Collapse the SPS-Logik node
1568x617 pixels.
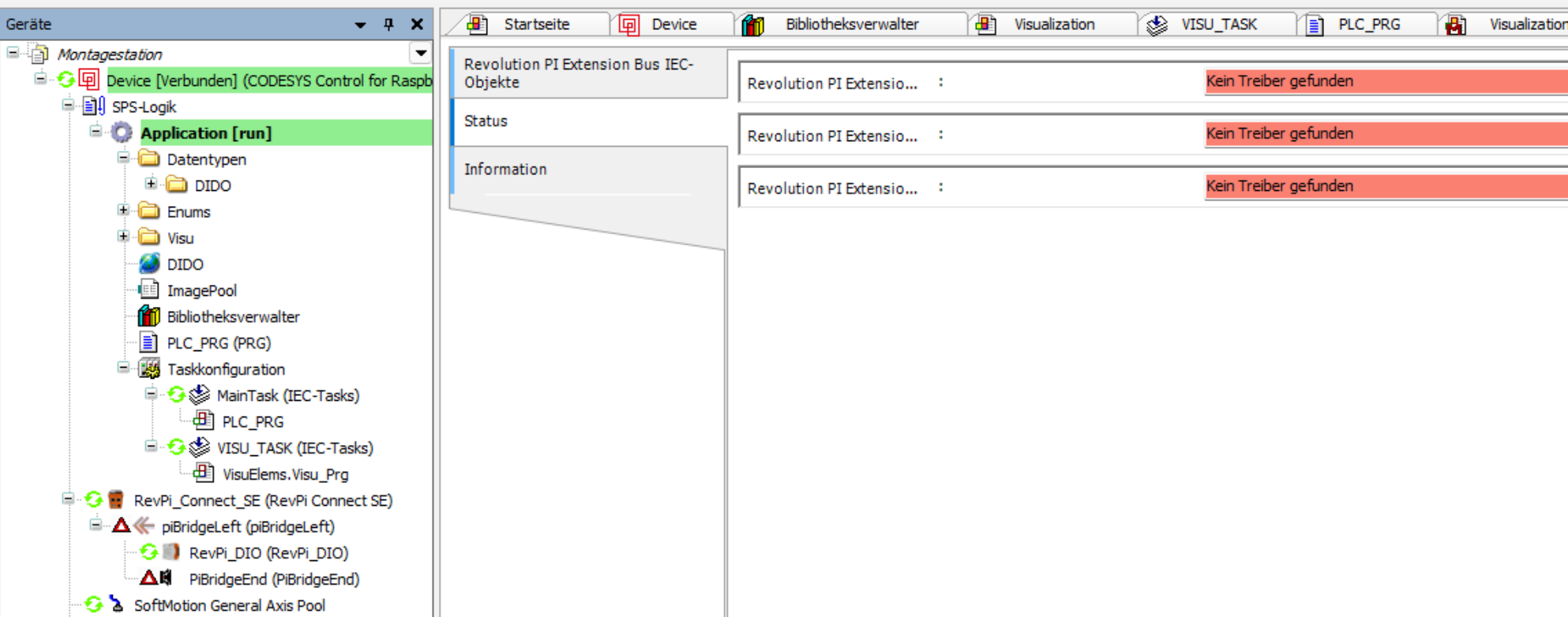click(x=68, y=105)
